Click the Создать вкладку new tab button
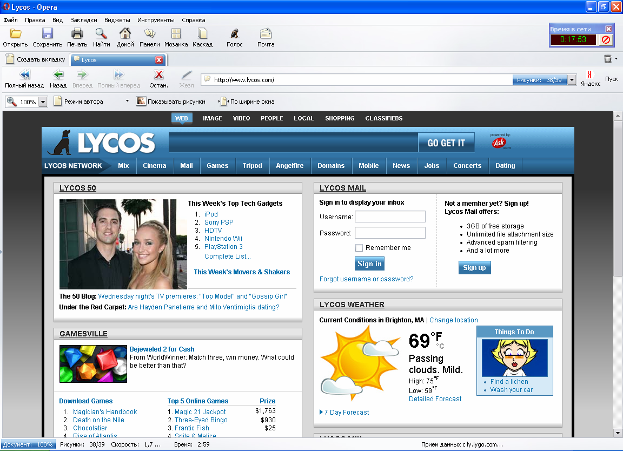Screen dimensions: 623x451 (36, 59)
